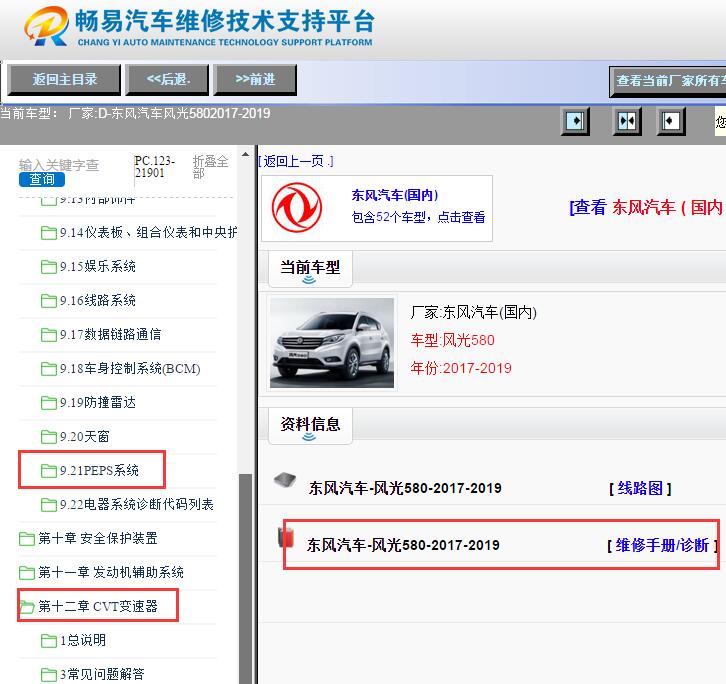
Task: Click folder icon of 9.16线路系统
Action: pos(49,301)
